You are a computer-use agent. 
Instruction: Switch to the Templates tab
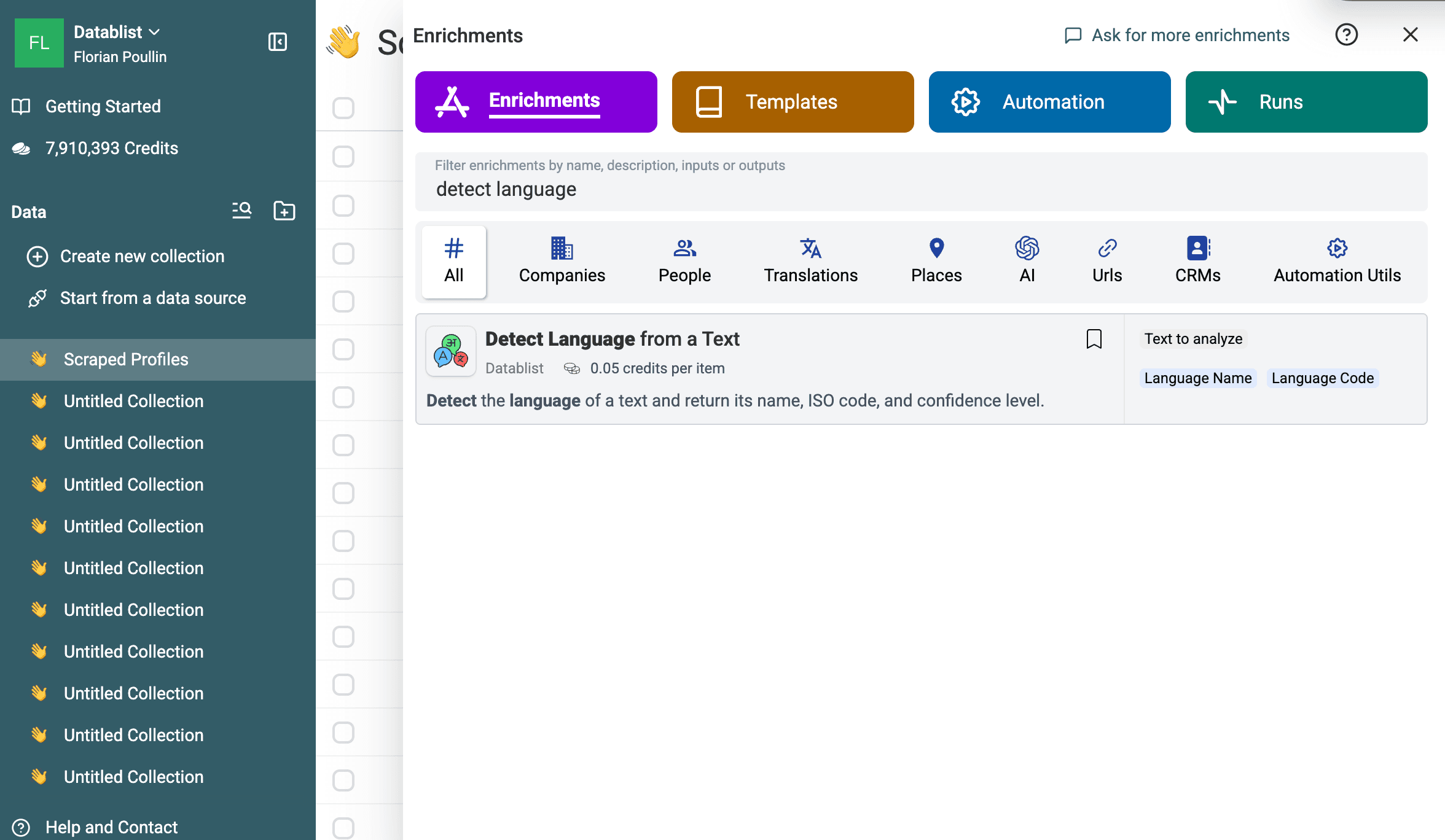tap(793, 102)
